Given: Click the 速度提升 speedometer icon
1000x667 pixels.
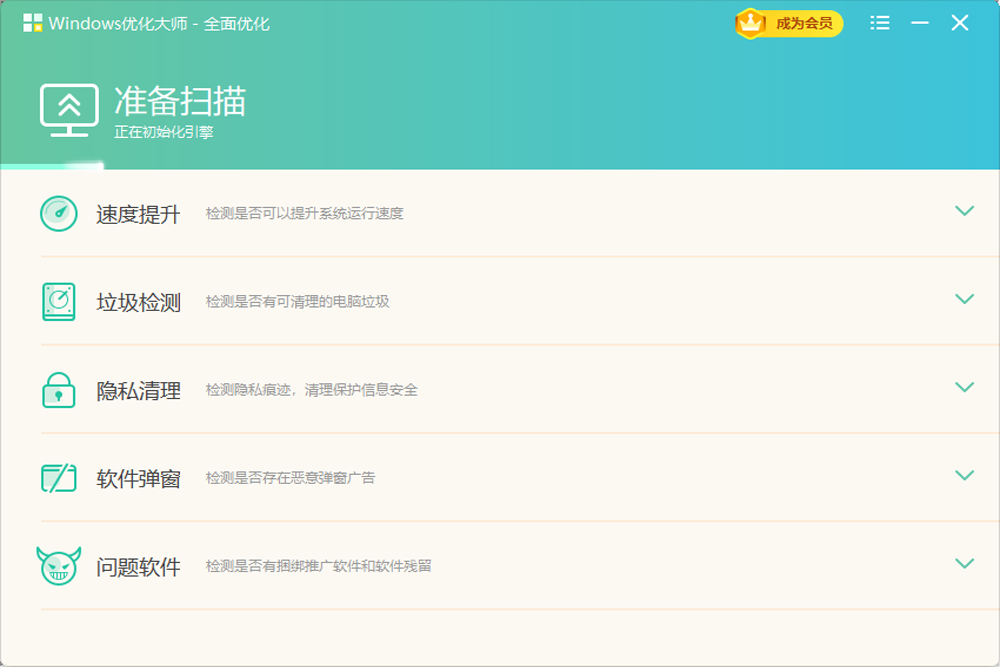Looking at the screenshot, I should point(58,213).
